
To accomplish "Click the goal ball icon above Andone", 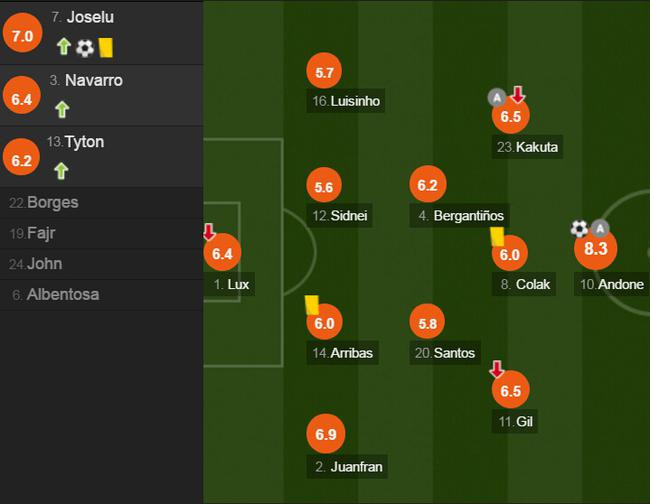I will click(x=579, y=229).
